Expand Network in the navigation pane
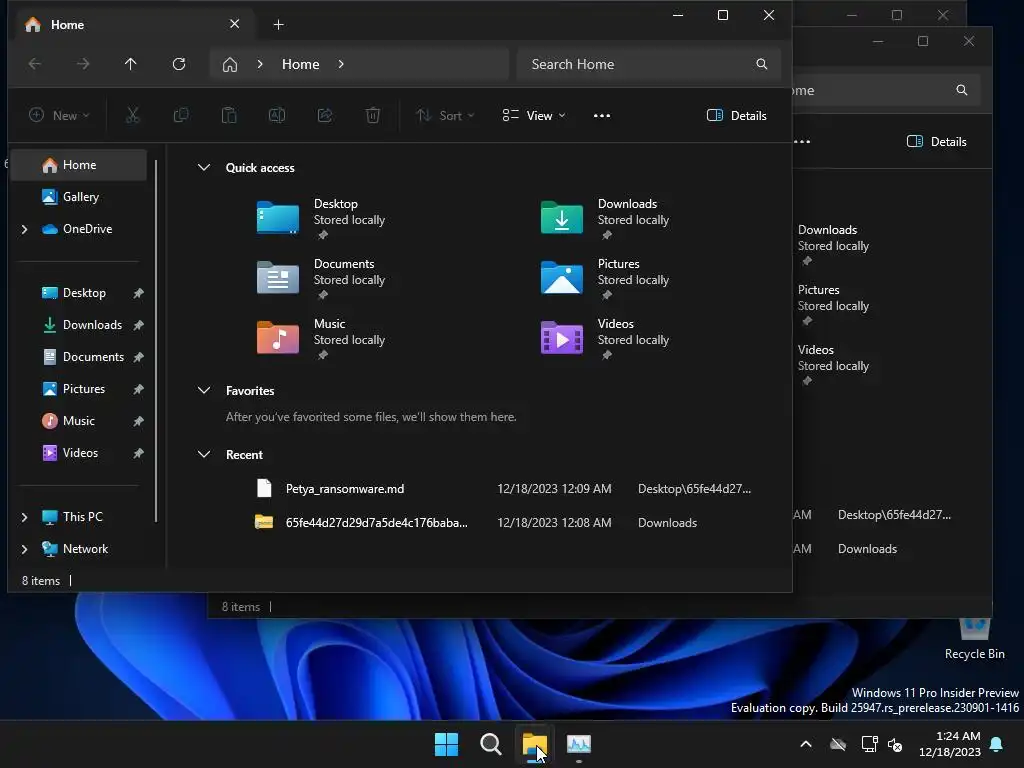 pos(25,549)
